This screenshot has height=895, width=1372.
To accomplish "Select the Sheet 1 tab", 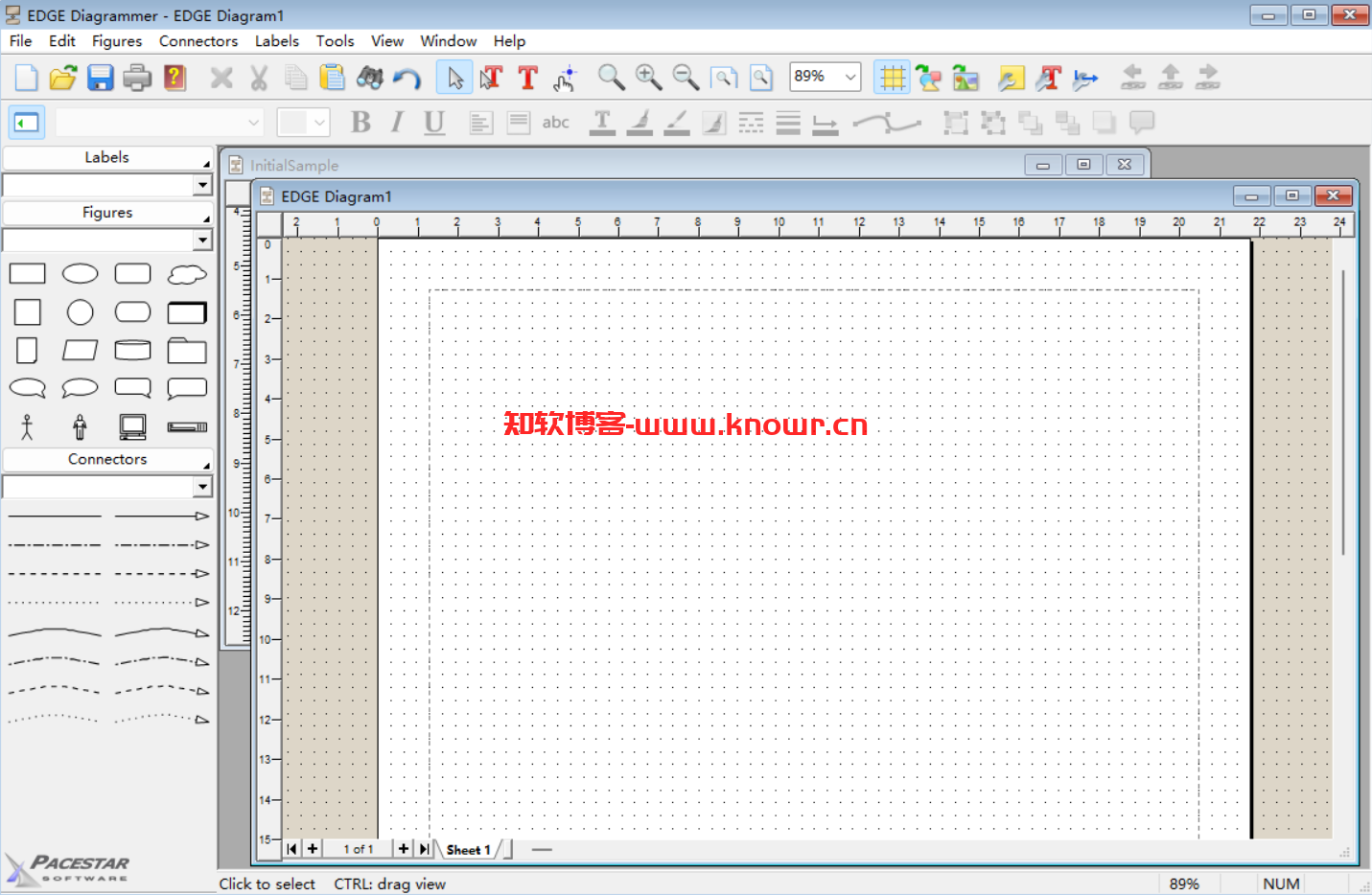I will point(469,850).
